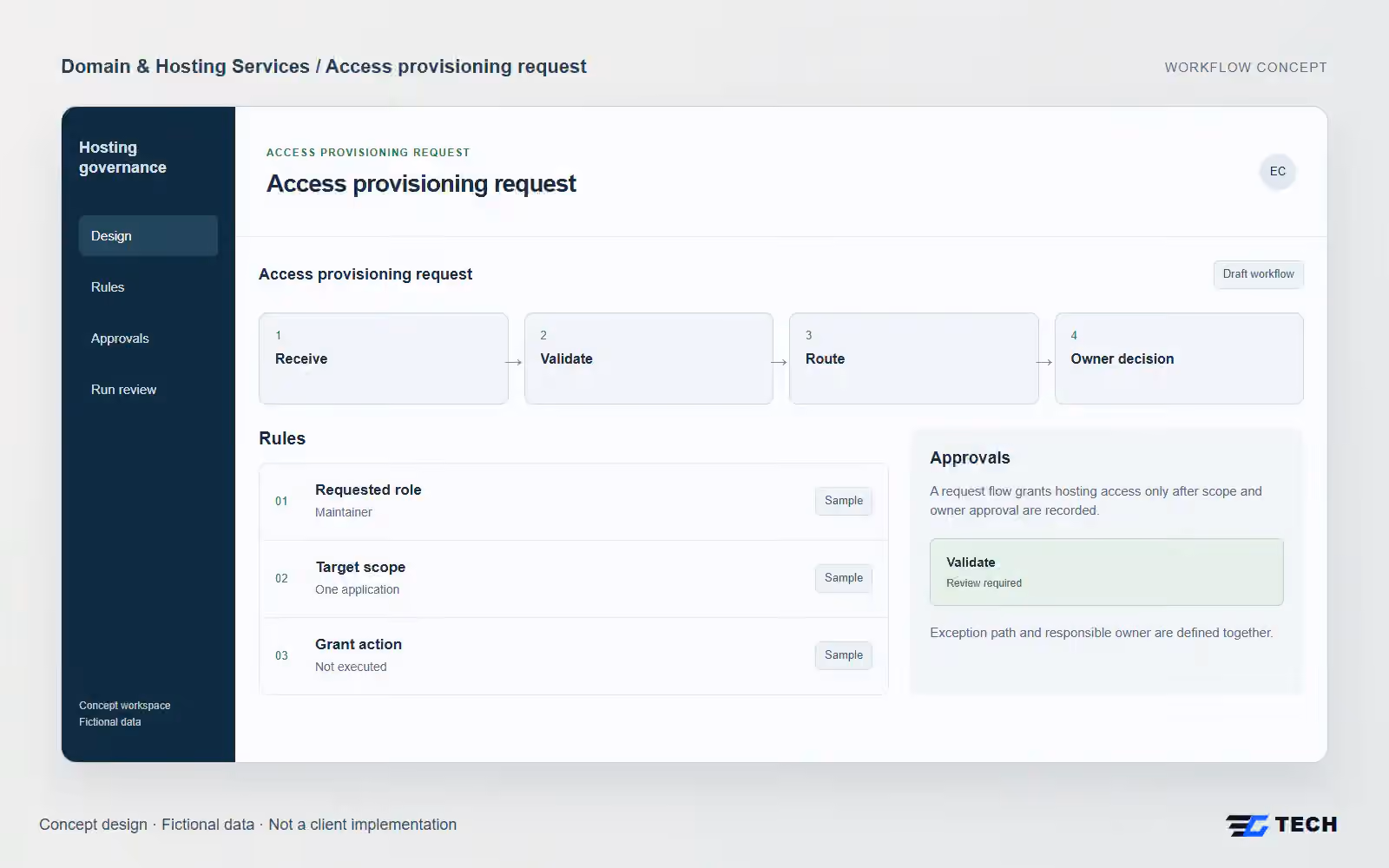Open the EC user avatar
Screen dimensions: 1389x868
tap(1277, 171)
